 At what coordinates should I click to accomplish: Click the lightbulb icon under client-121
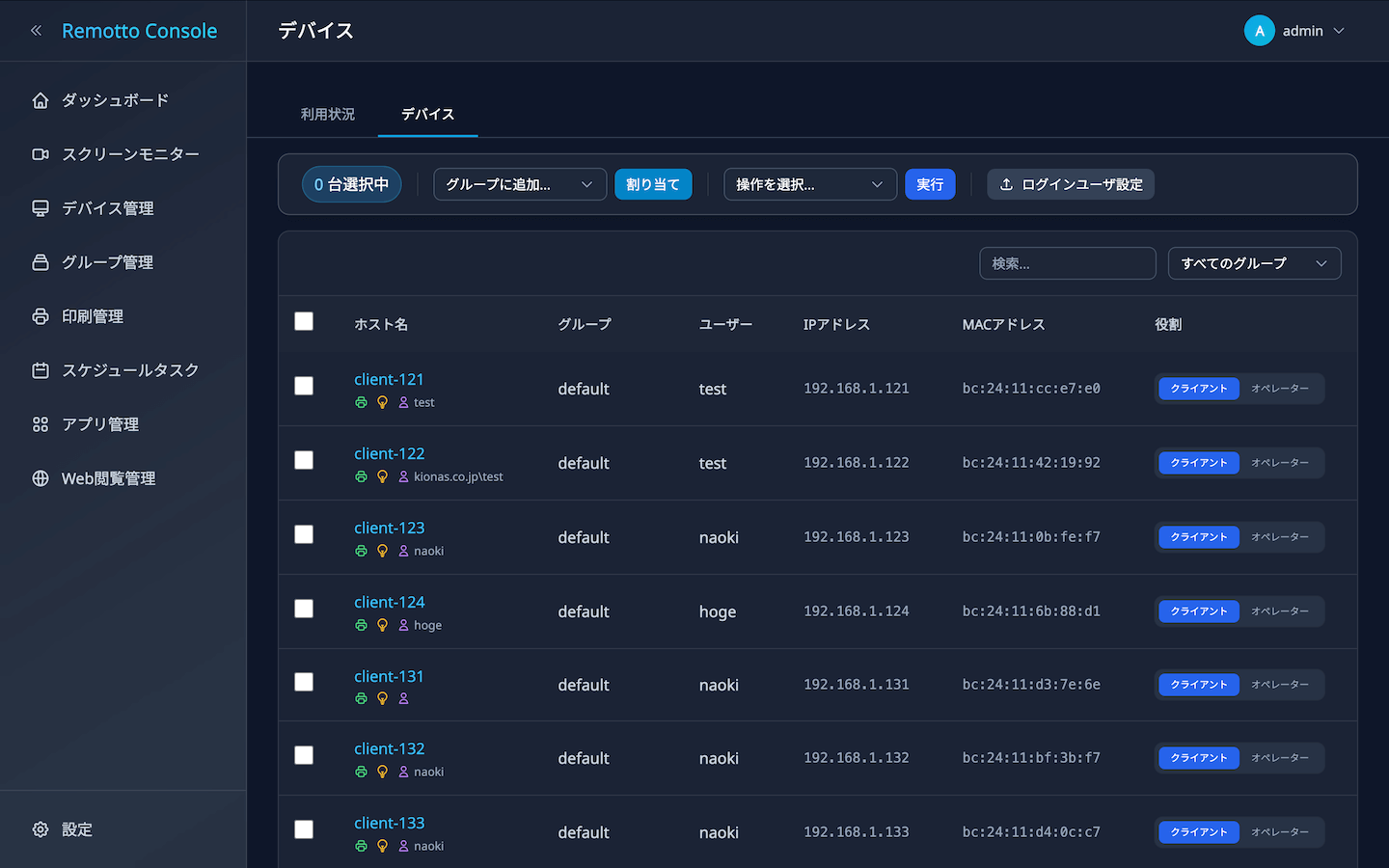click(382, 402)
